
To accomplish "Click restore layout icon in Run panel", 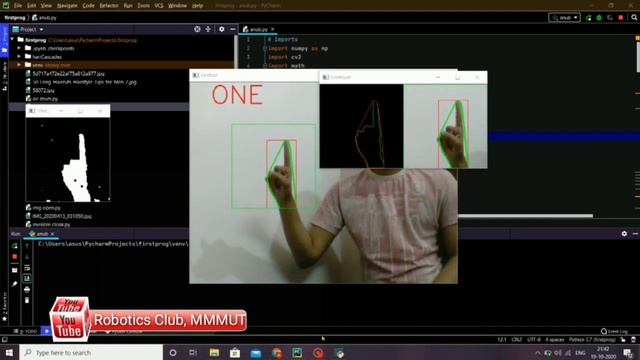I will pos(15,270).
